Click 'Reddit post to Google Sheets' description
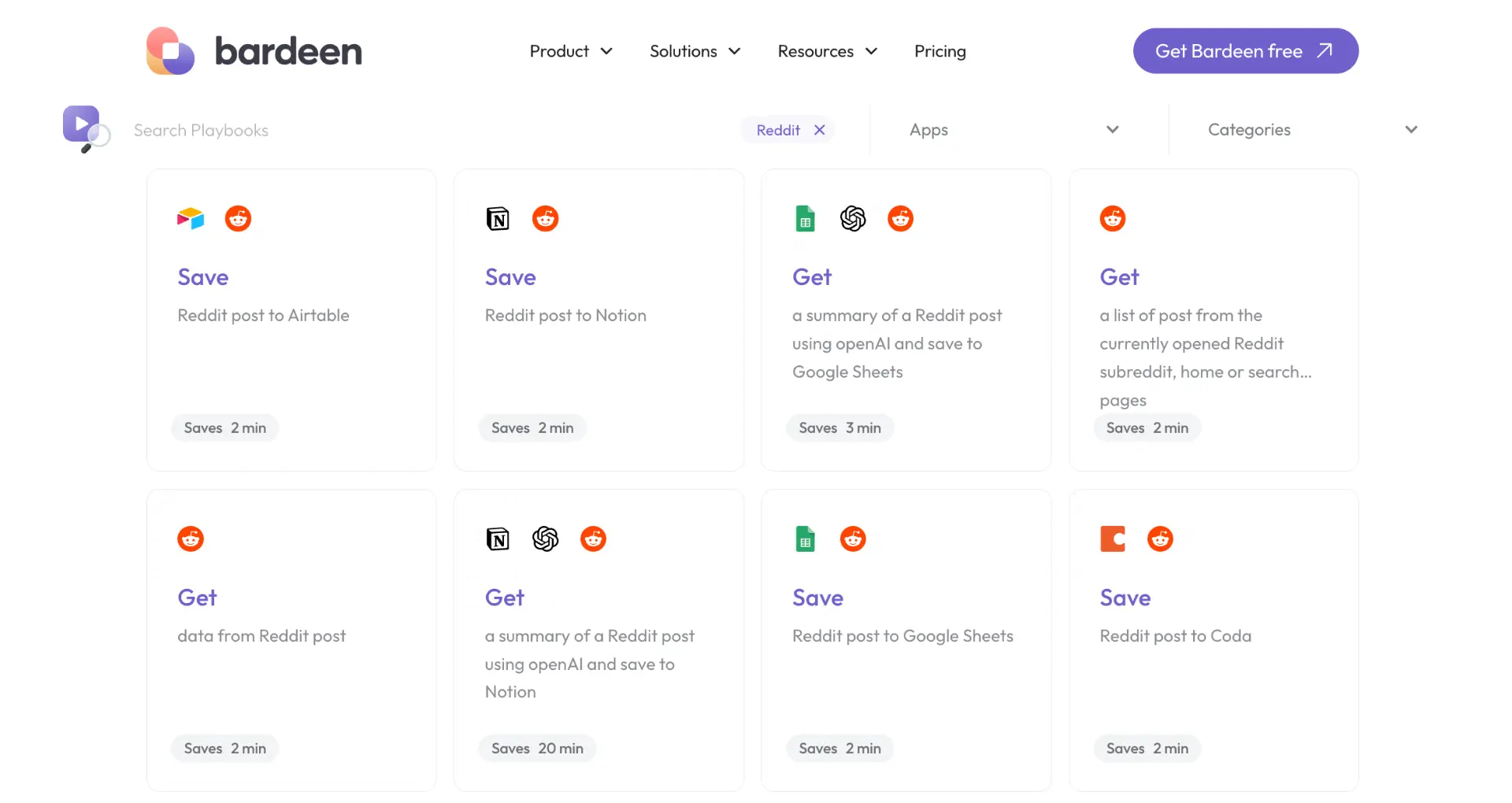Image resolution: width=1512 pixels, height=803 pixels. pos(902,636)
